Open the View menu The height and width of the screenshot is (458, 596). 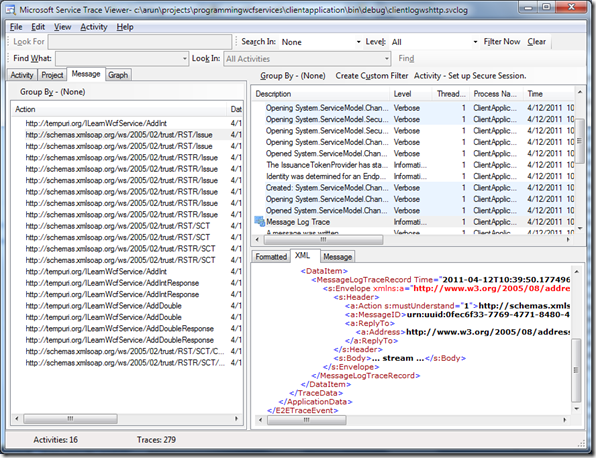click(62, 27)
